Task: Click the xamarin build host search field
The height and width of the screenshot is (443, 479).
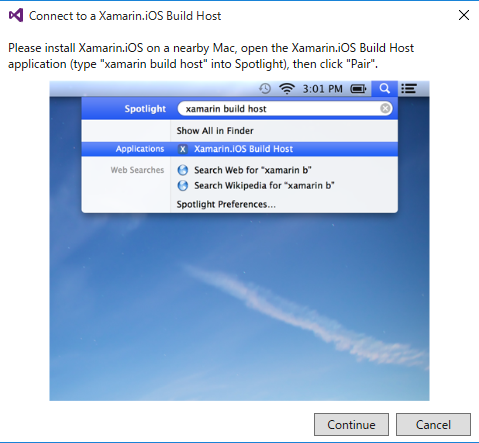Action: pos(285,108)
